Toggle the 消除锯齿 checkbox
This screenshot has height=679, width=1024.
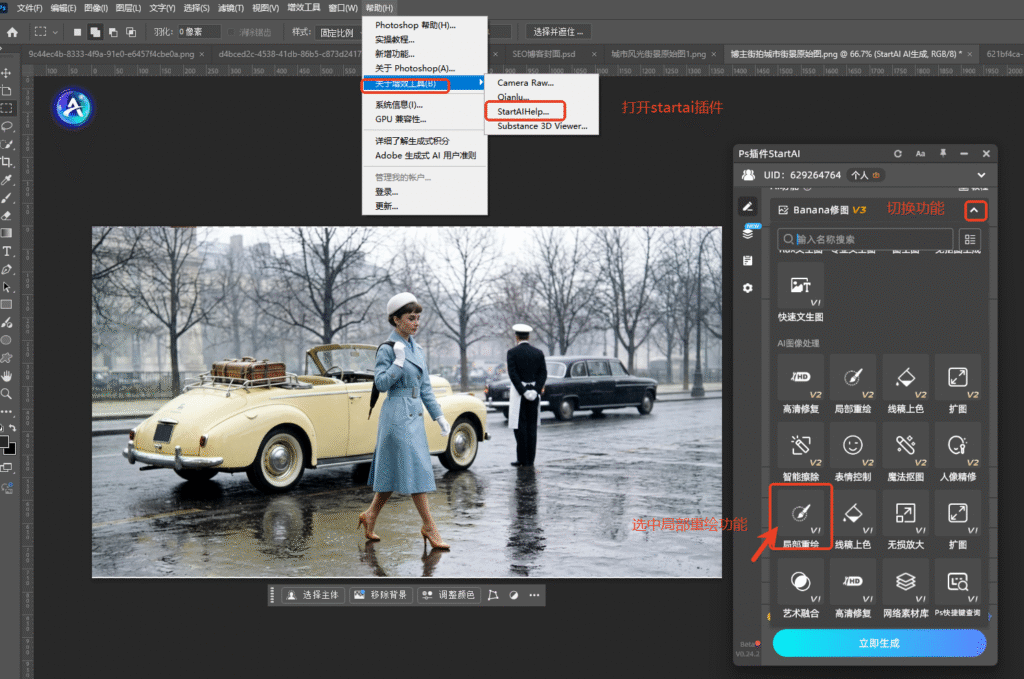pyautogui.click(x=231, y=32)
